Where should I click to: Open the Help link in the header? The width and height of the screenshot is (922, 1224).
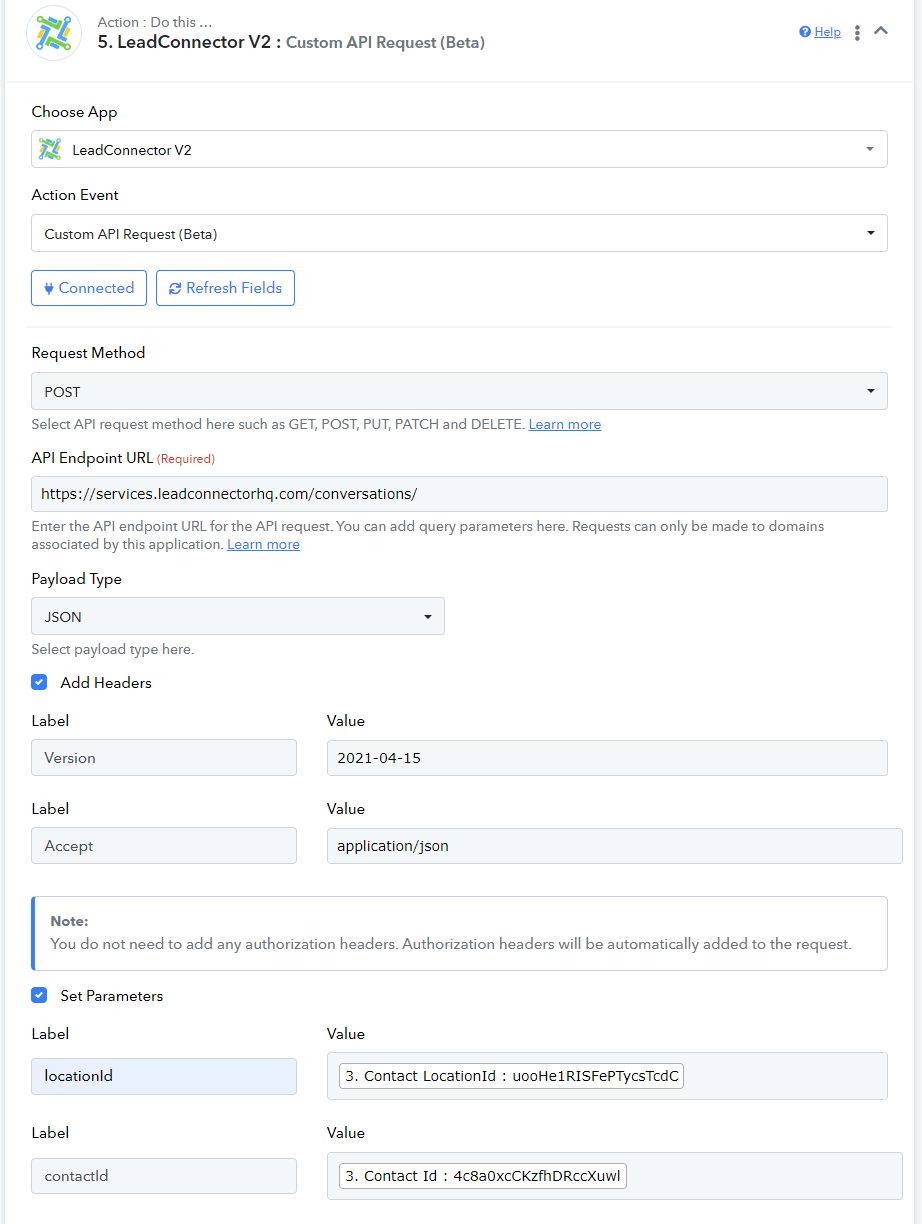[827, 32]
